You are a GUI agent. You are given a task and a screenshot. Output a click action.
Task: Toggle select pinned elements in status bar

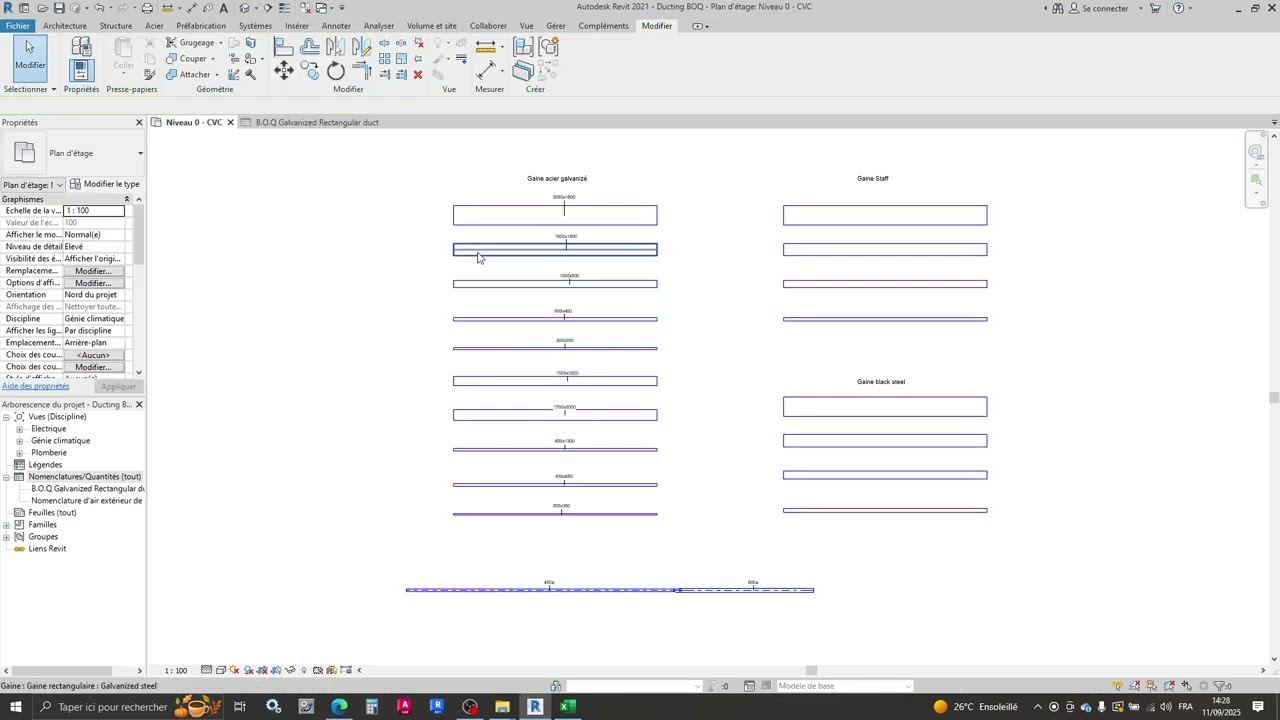(1152, 686)
